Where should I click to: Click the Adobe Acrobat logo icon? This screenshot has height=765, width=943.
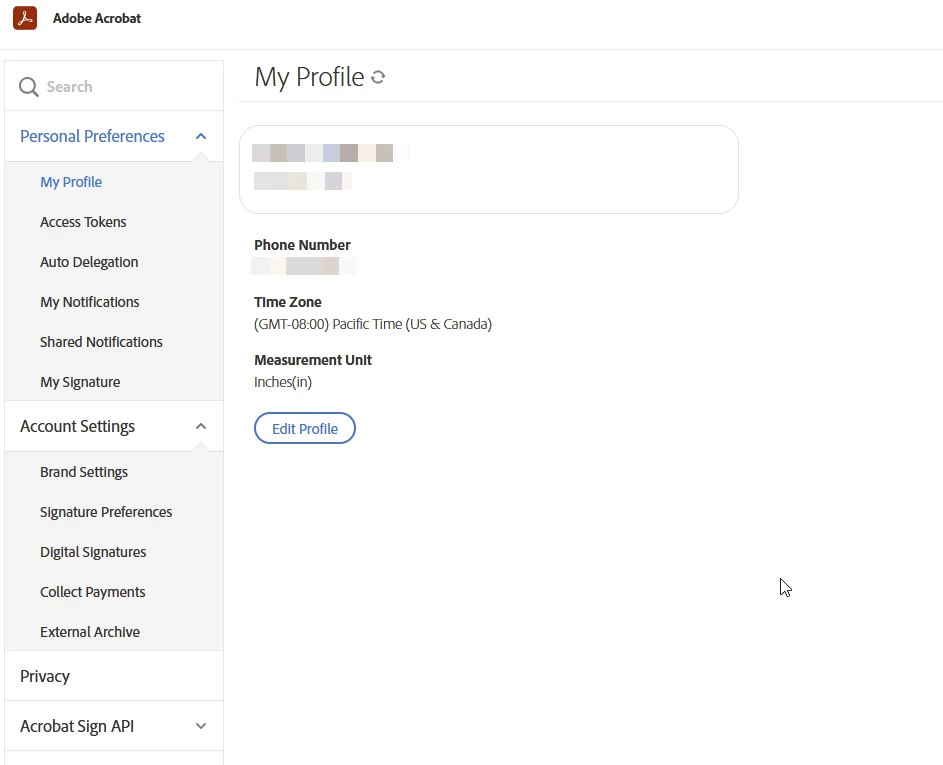pos(25,18)
